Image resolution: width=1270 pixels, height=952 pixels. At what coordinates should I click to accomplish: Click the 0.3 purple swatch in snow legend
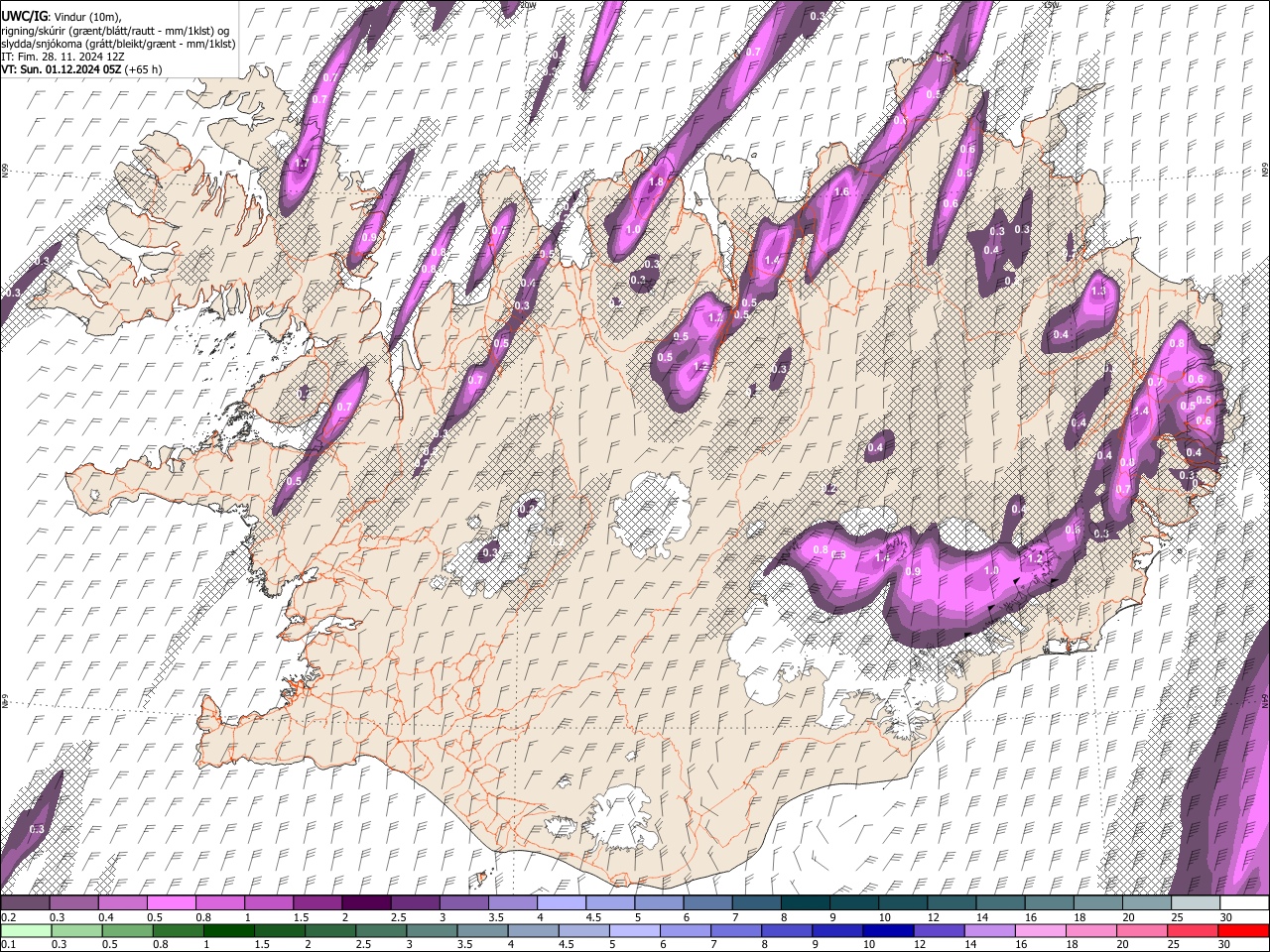click(74, 903)
